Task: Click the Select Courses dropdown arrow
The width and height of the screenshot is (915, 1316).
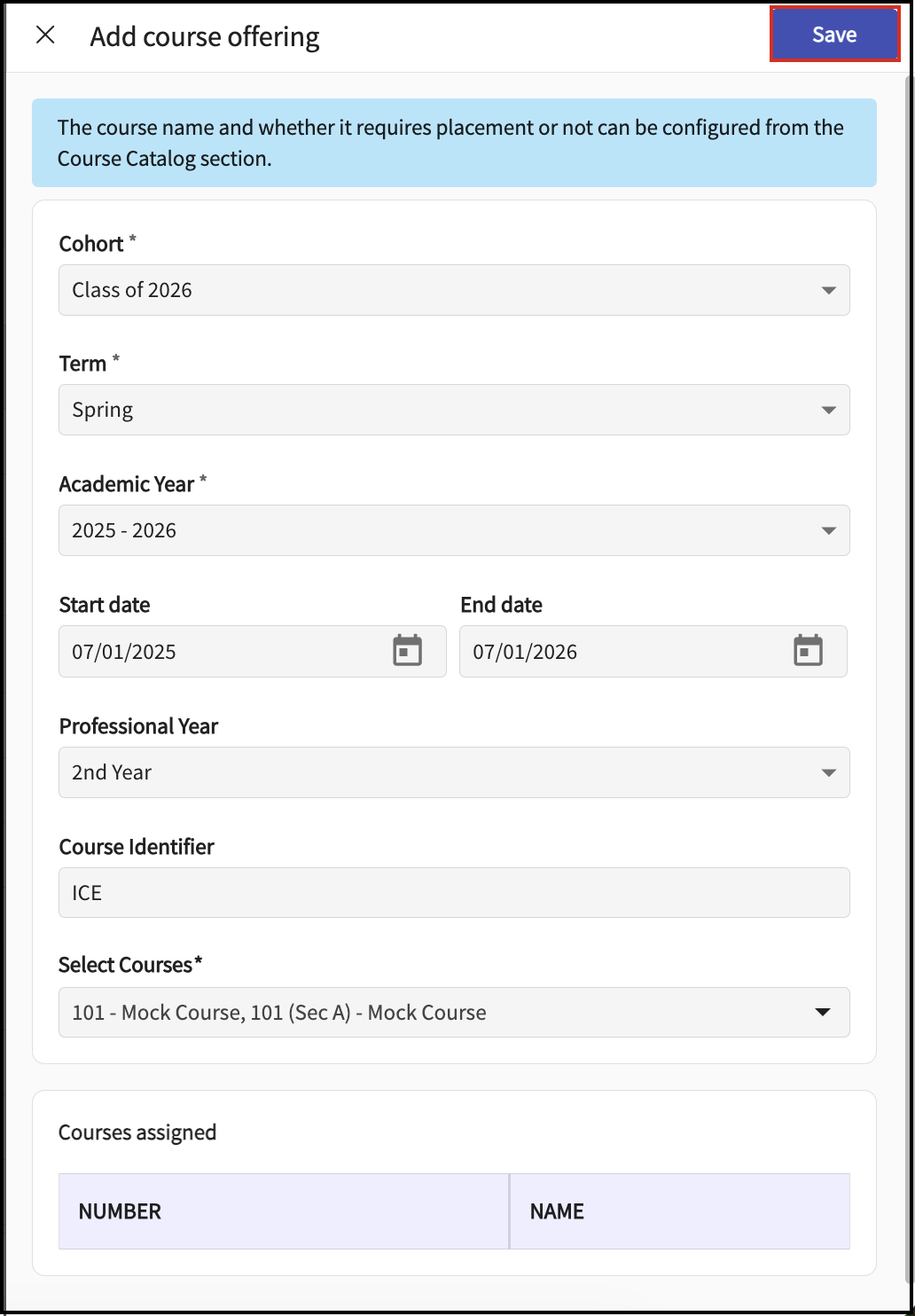Action: click(x=823, y=1012)
